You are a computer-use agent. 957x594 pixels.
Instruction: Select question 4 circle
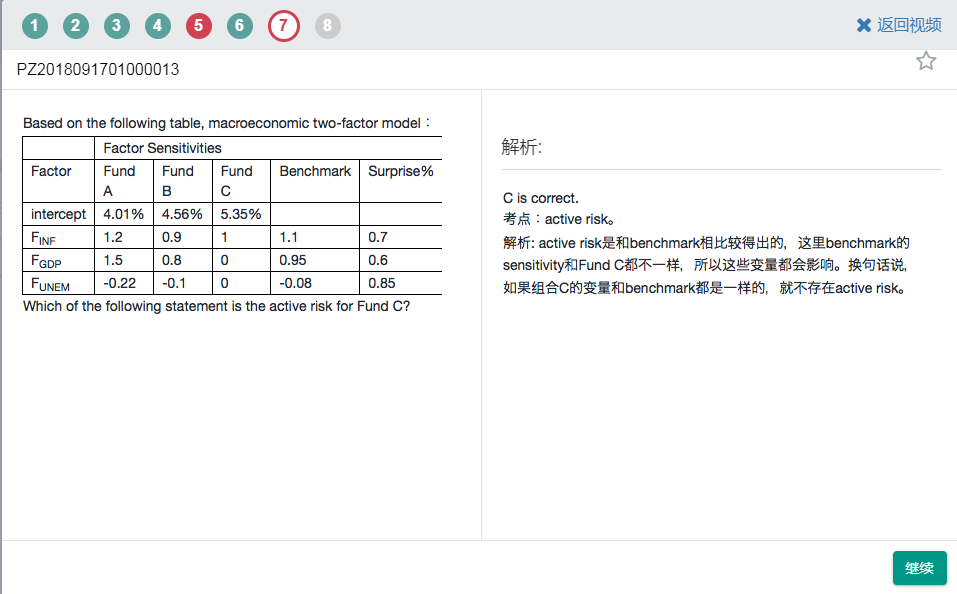pos(158,26)
